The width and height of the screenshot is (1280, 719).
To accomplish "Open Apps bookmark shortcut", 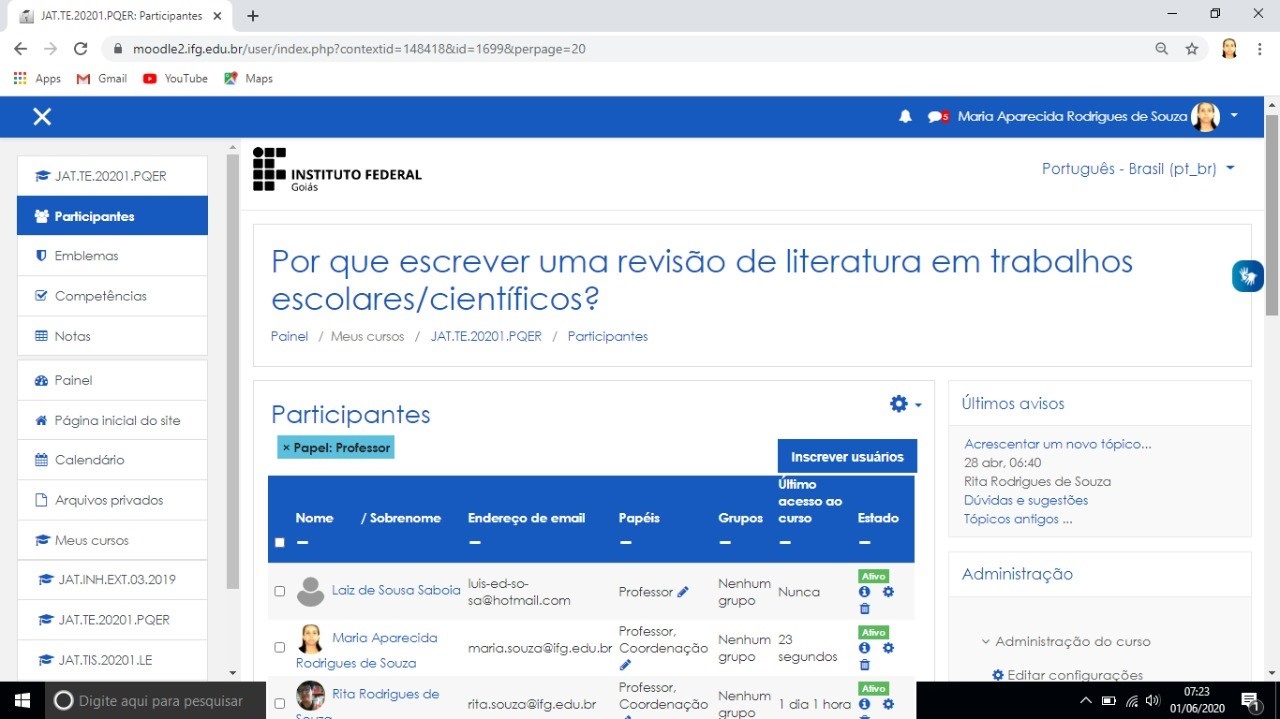I will [x=37, y=78].
